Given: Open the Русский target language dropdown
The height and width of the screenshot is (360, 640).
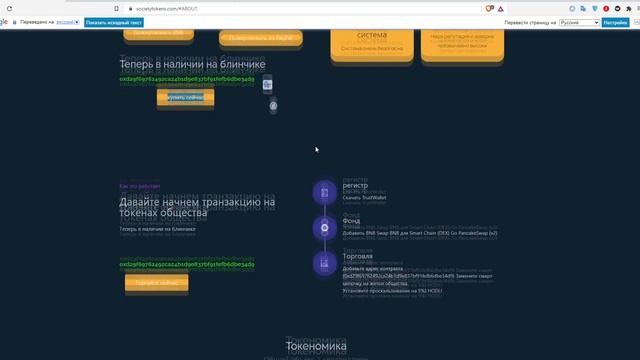Looking at the screenshot, I should pos(579,22).
